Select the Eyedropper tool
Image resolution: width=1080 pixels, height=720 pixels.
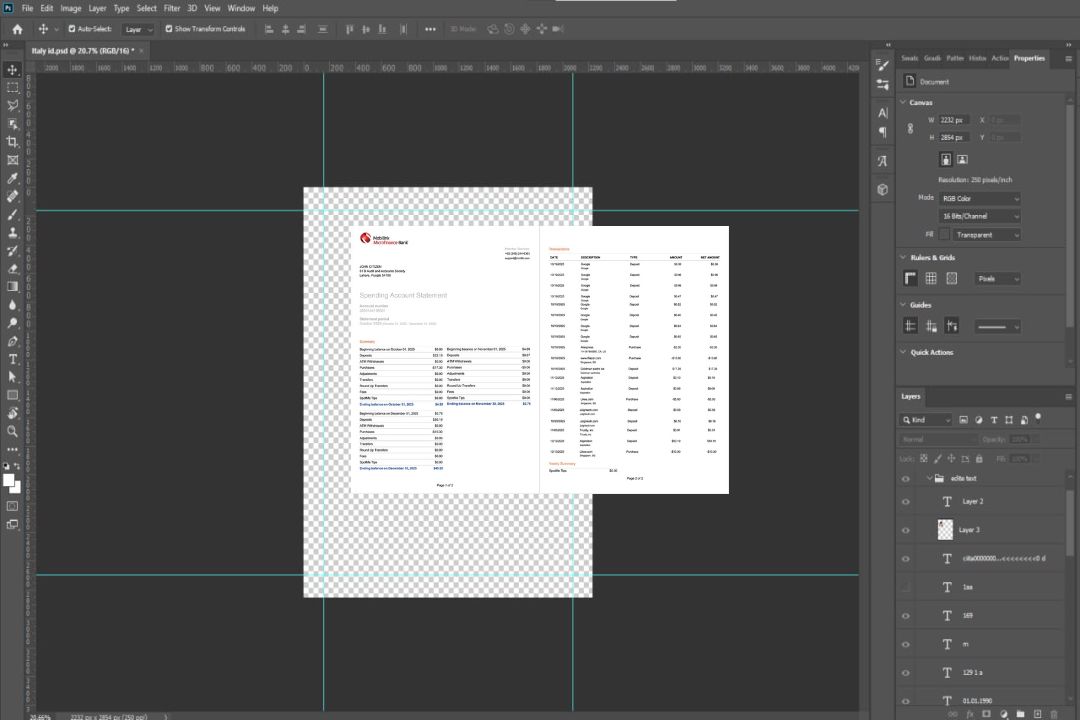pos(13,178)
